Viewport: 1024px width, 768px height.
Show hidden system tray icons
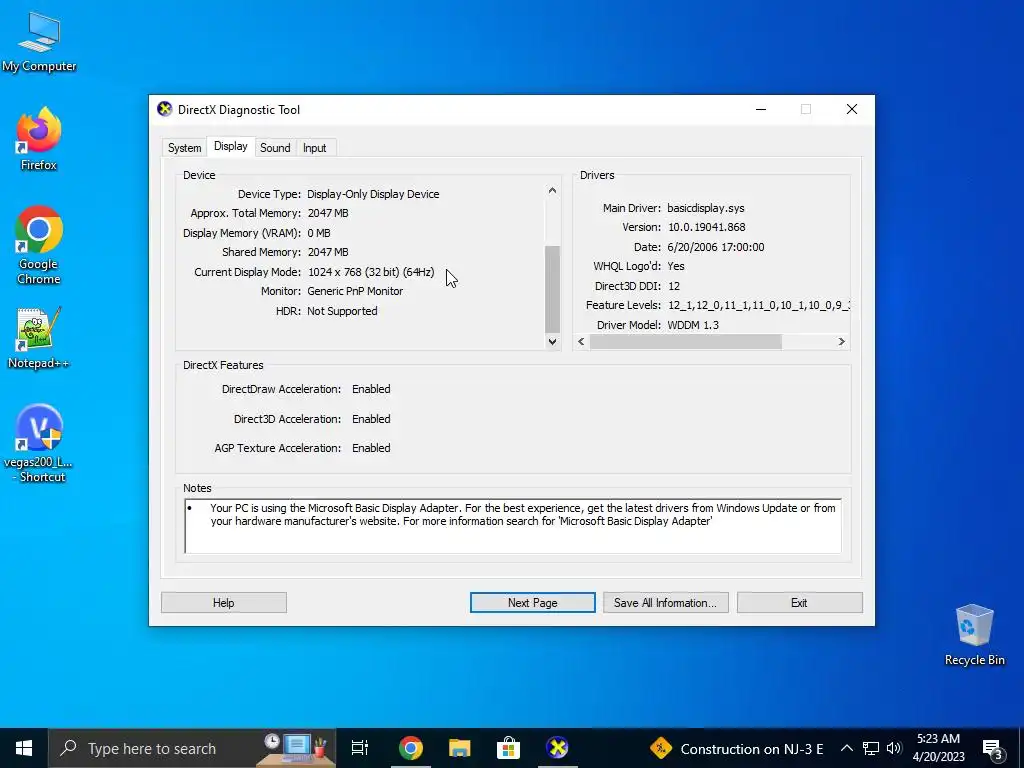click(846, 748)
